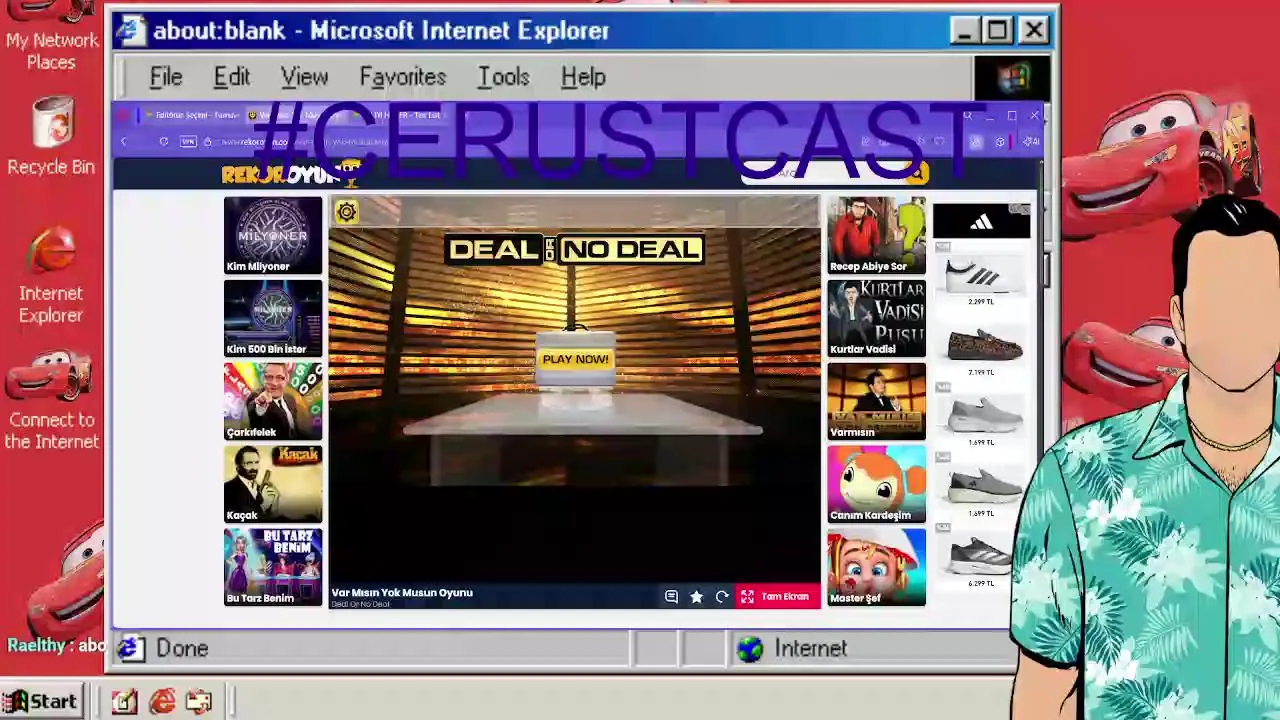Click the Deal or No Deal logo
1280x720 pixels.
point(575,249)
